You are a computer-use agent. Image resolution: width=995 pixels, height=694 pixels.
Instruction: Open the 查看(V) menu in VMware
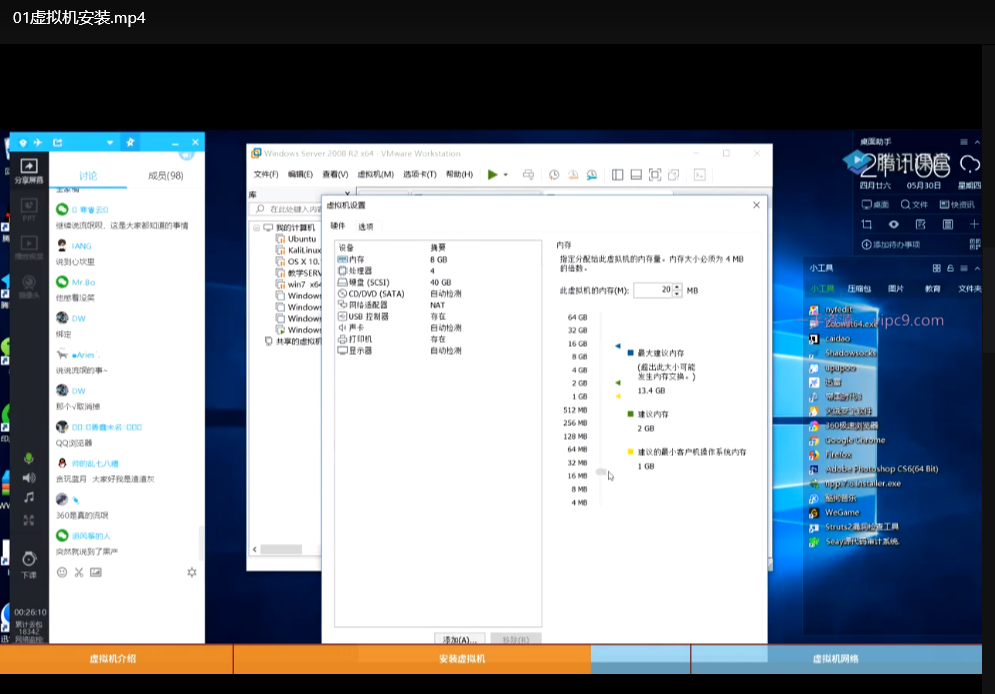pos(335,174)
